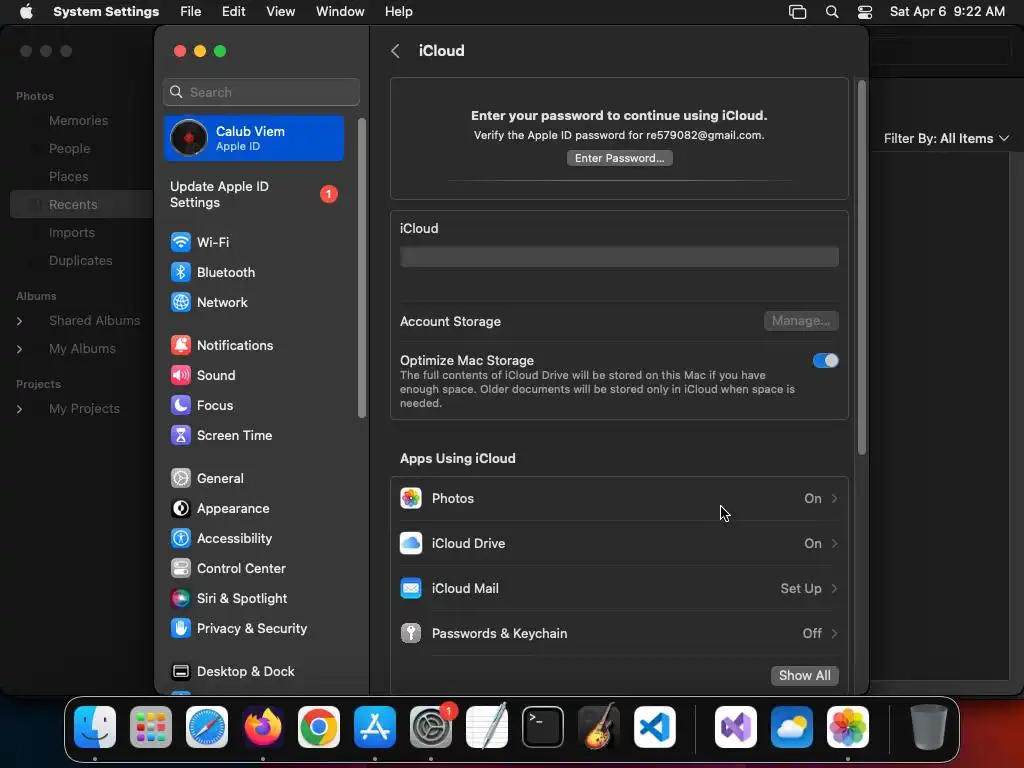The height and width of the screenshot is (768, 1024).
Task: Open Terminal from the Dock
Action: [543, 727]
